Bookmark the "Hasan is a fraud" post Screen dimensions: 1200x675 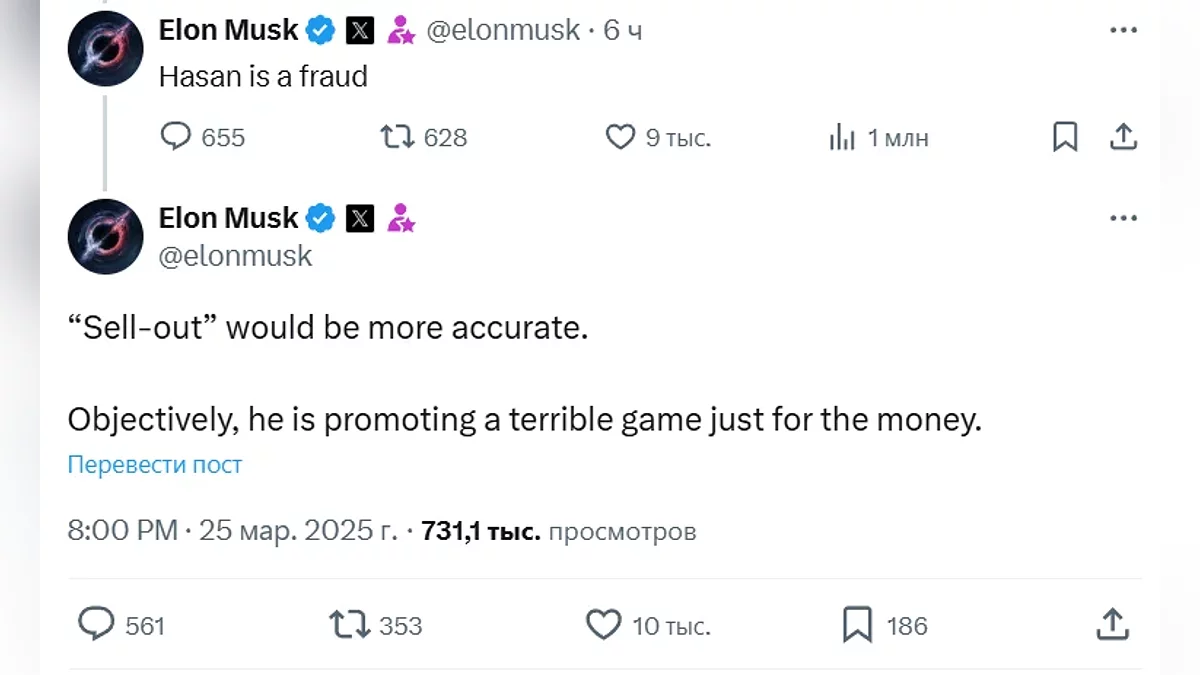tap(1065, 137)
